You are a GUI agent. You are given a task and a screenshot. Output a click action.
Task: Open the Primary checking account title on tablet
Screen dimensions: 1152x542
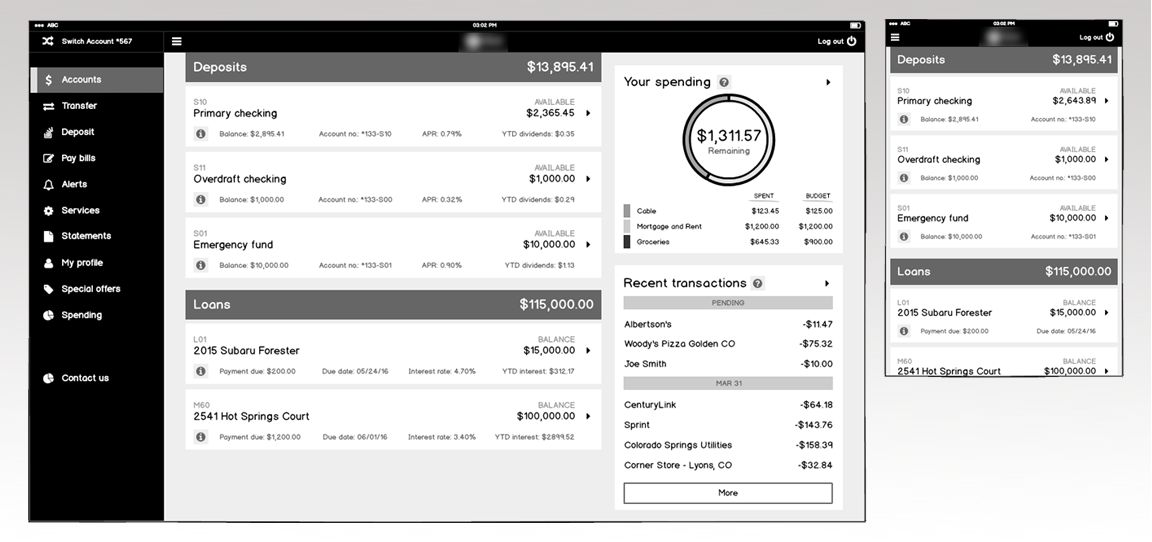(235, 113)
